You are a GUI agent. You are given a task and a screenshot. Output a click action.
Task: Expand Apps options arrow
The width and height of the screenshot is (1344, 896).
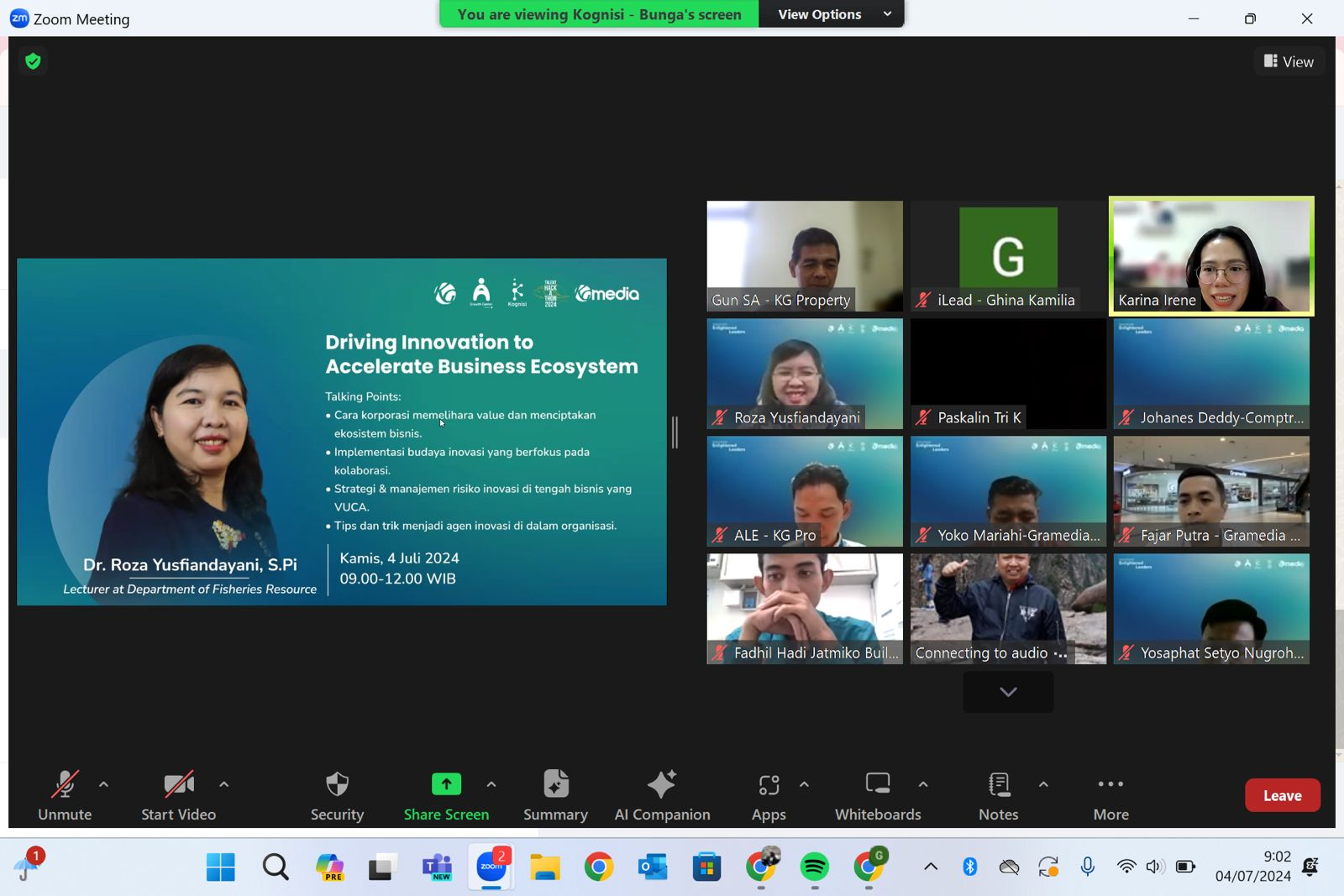[804, 784]
